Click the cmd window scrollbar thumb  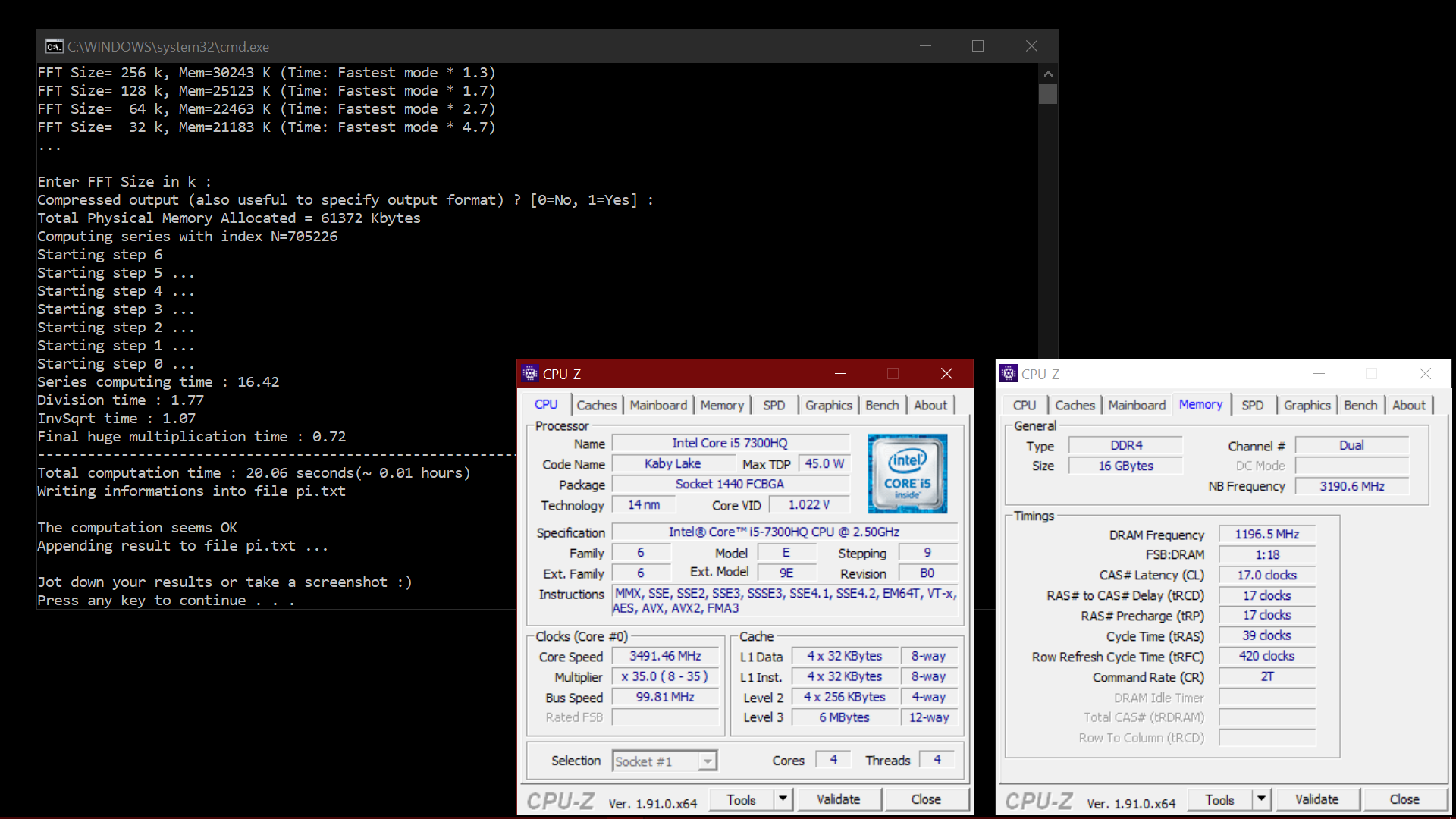1048,94
